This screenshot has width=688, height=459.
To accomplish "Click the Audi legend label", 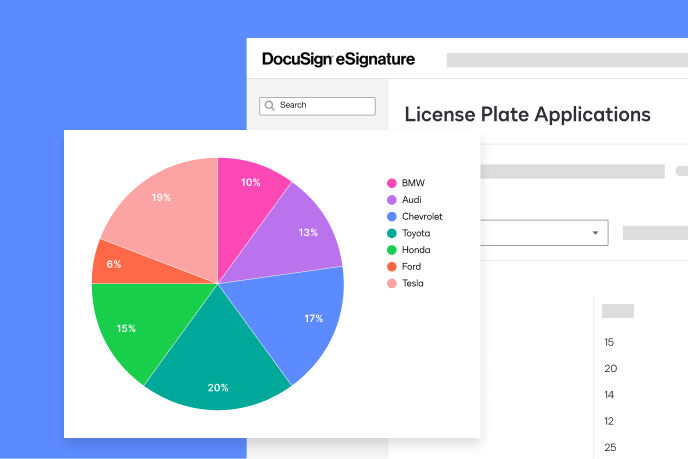I will [x=412, y=200].
